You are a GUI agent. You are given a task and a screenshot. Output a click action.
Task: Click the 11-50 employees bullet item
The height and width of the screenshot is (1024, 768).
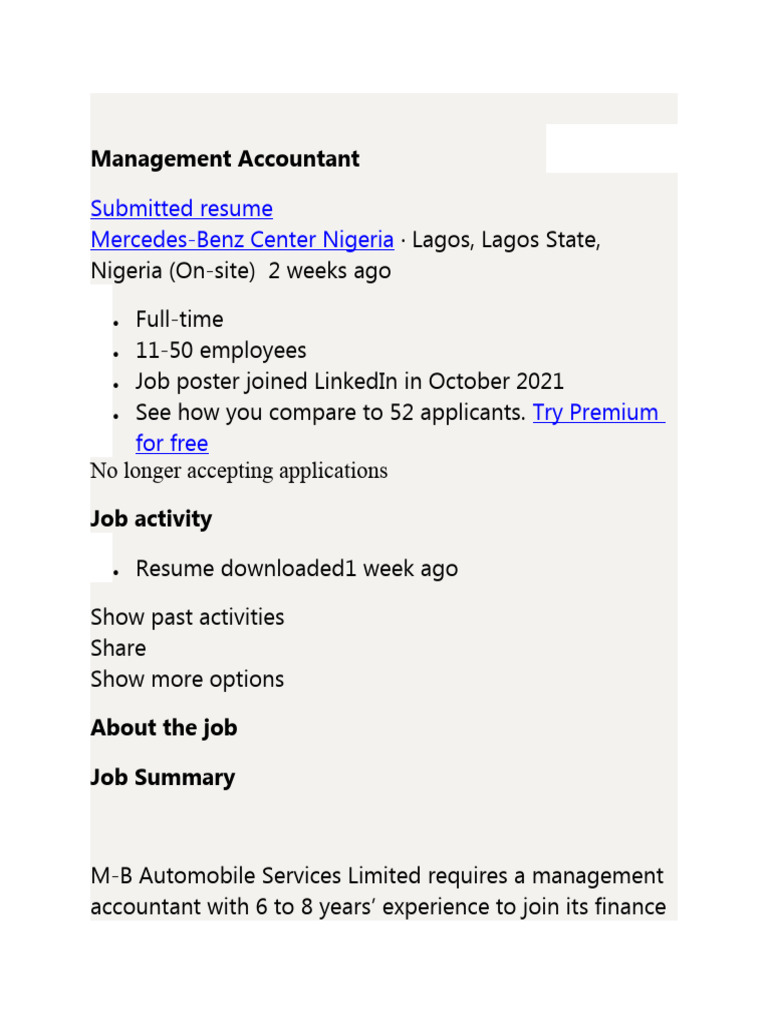pyautogui.click(x=221, y=351)
